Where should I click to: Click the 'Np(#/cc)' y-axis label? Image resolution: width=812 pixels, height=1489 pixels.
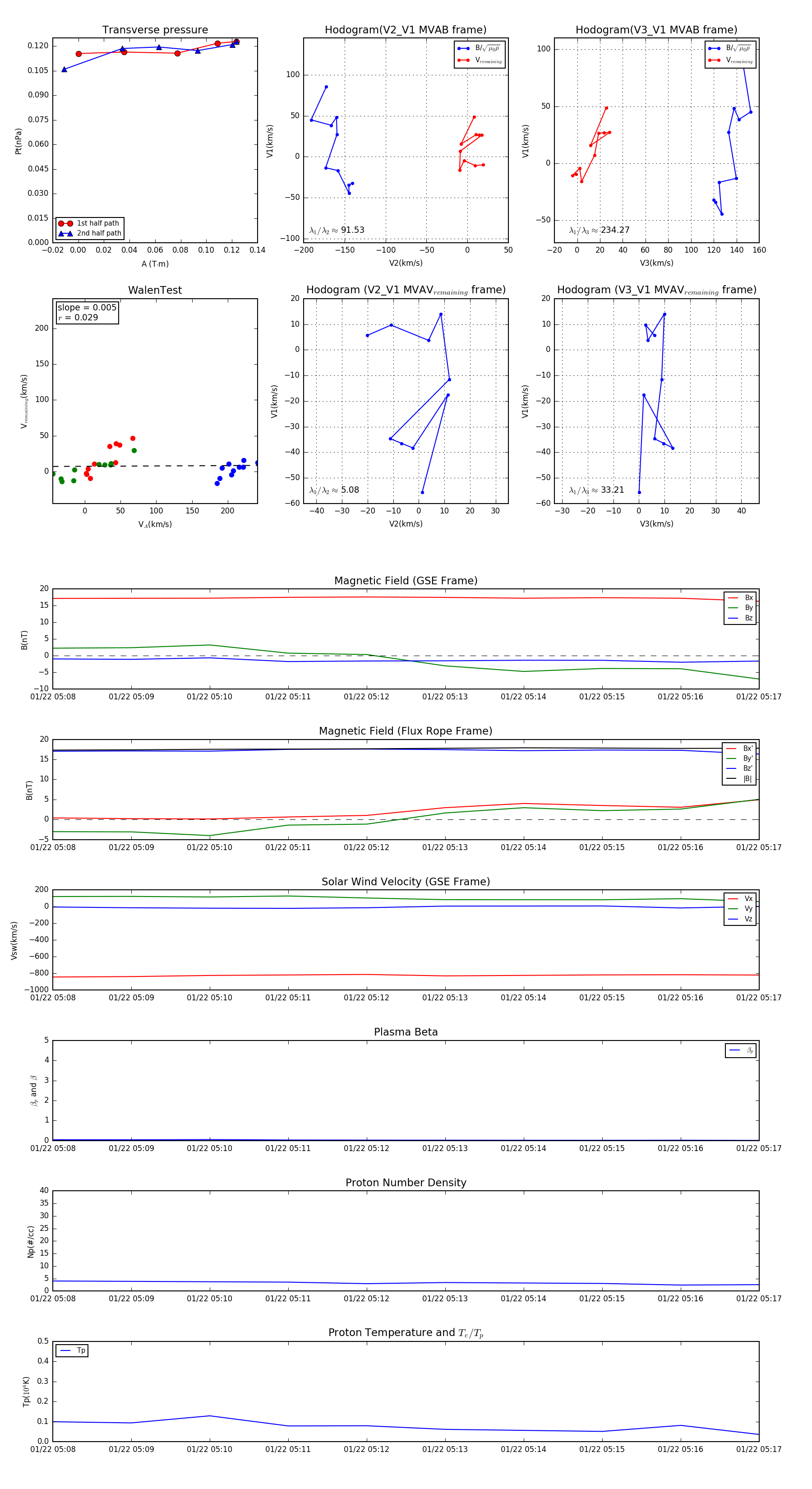pyautogui.click(x=31, y=1242)
